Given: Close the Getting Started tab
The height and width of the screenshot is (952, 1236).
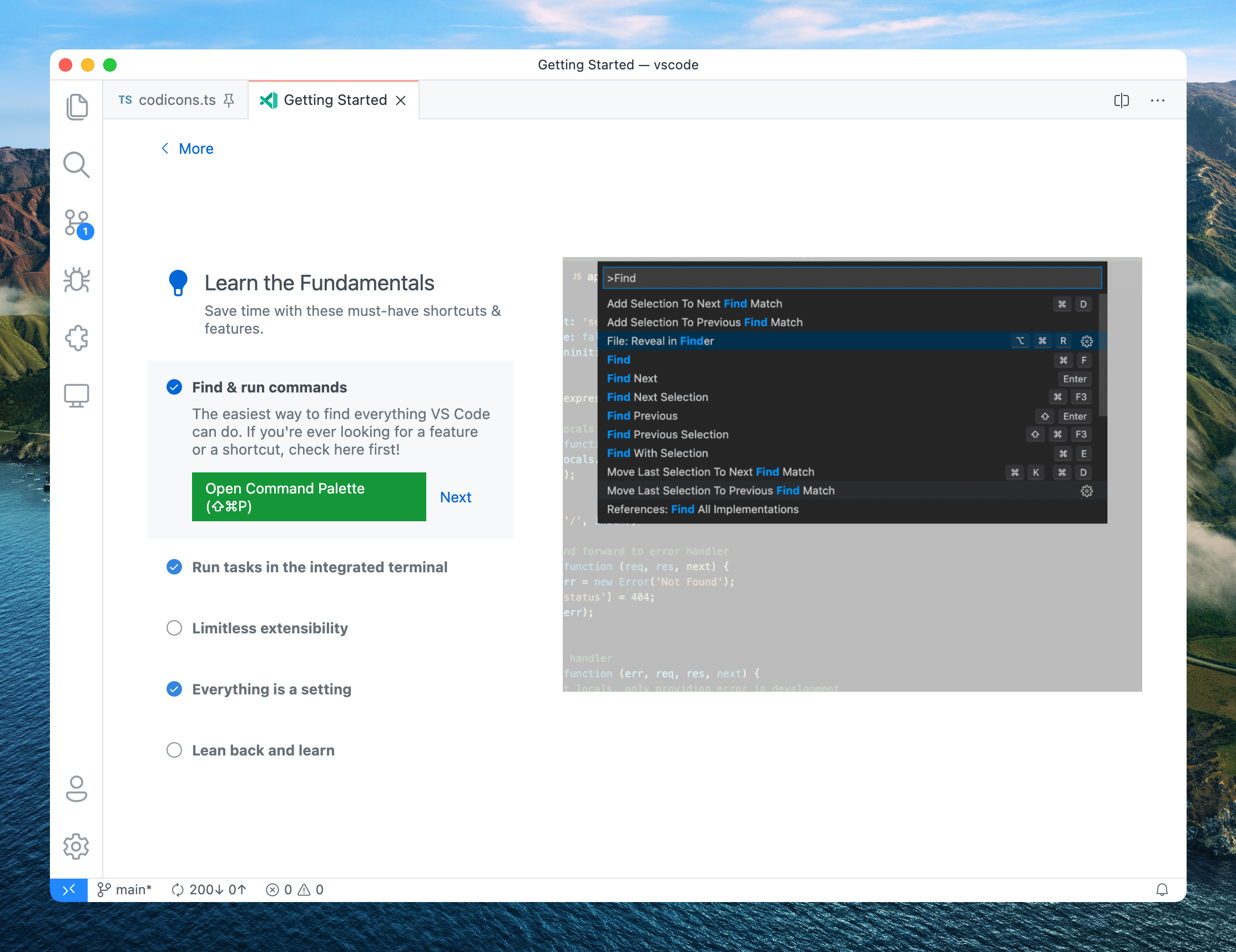Looking at the screenshot, I should pos(401,100).
